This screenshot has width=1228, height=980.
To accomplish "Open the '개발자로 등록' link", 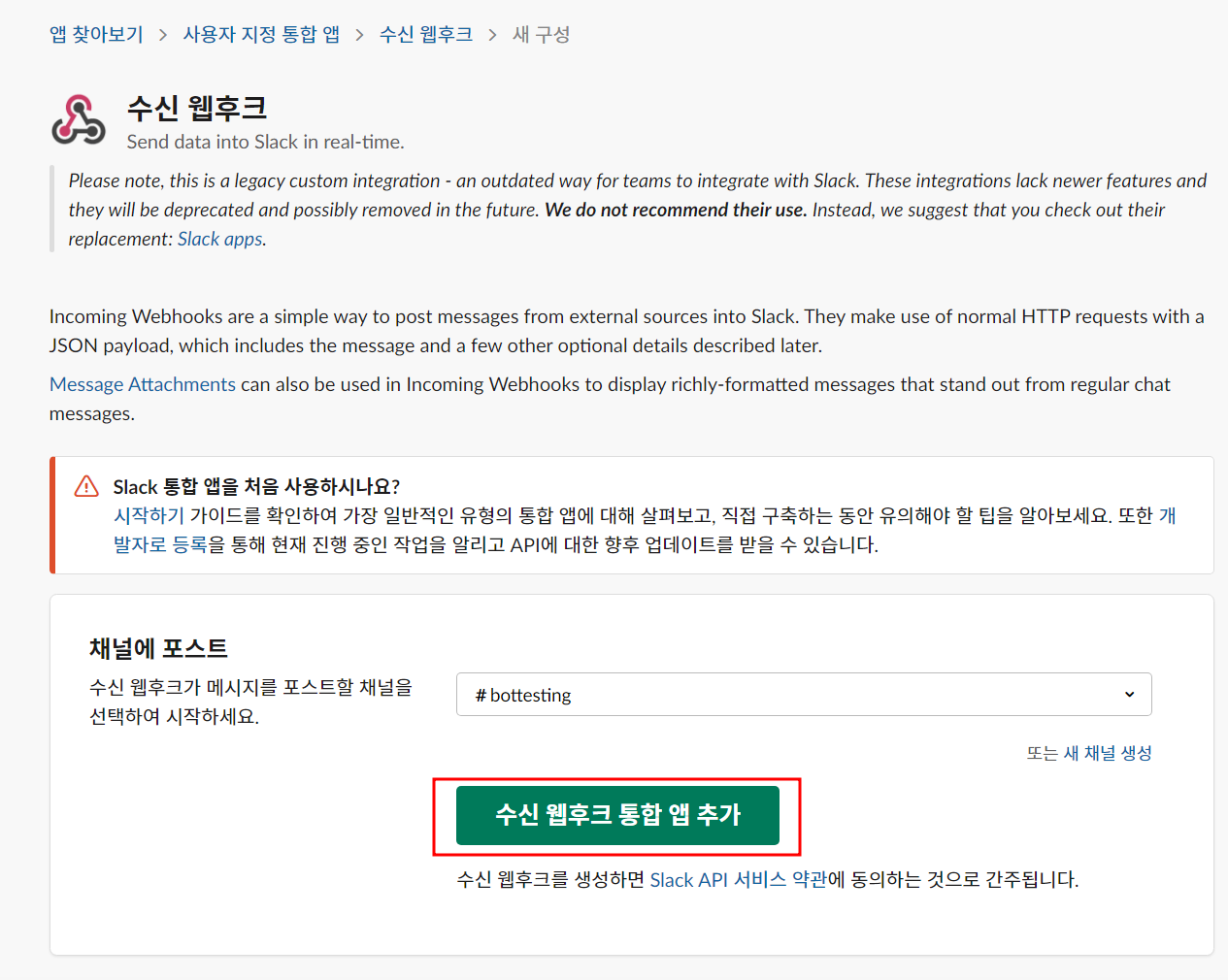I will [160, 544].
